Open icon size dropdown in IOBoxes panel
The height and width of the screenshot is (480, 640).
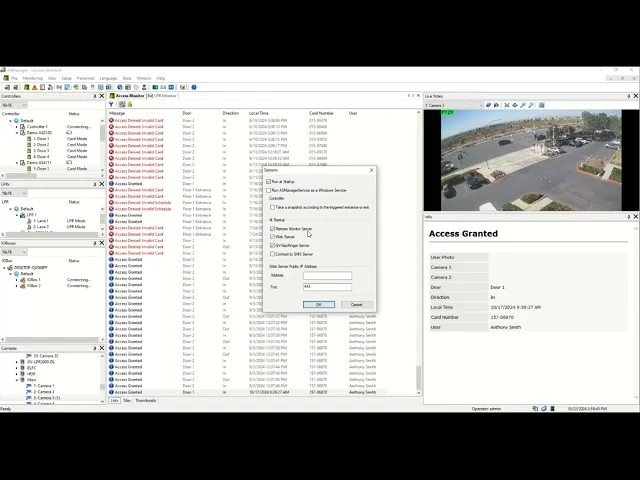point(14,252)
